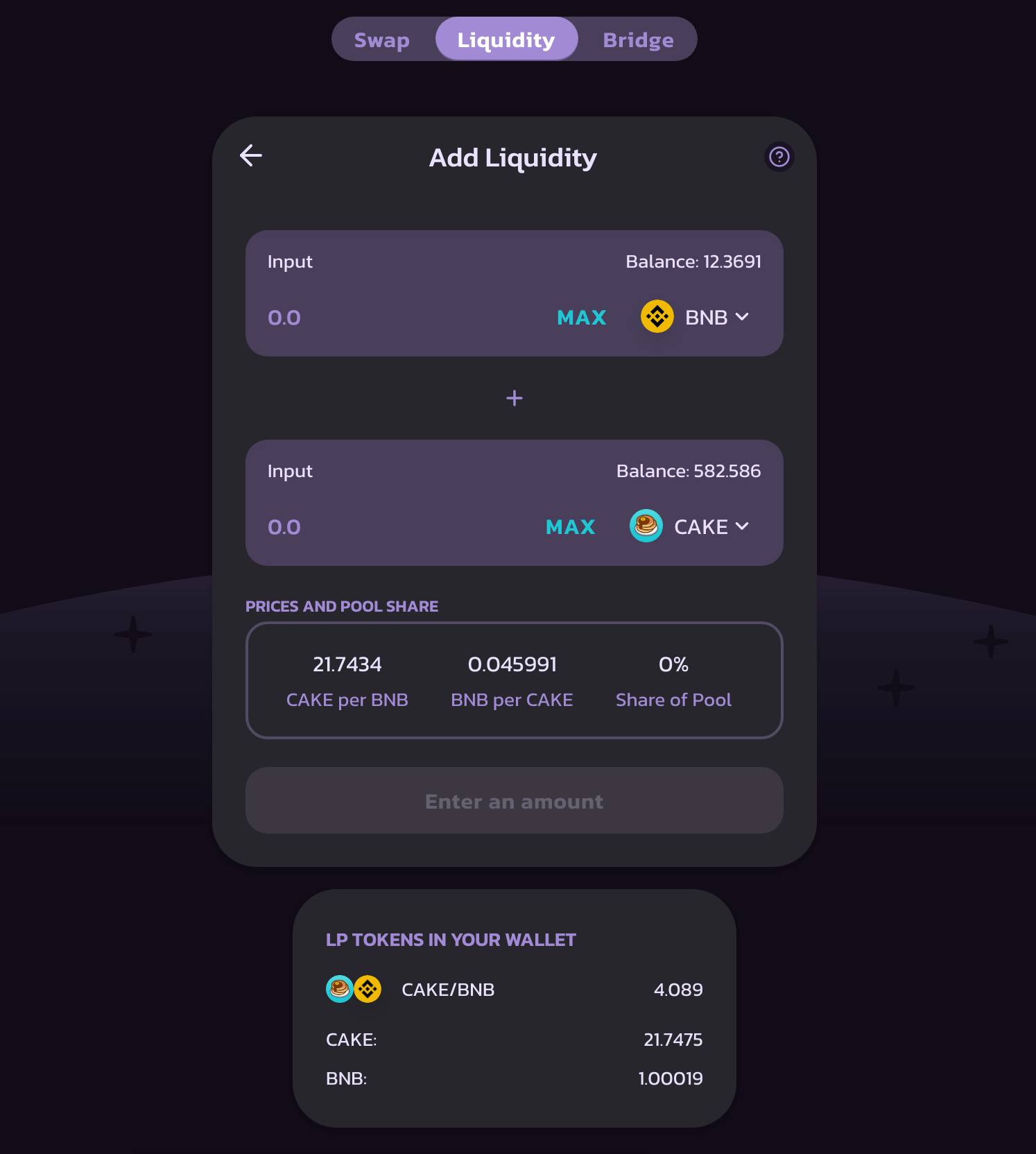
Task: Switch to the Swap tab
Action: (381, 39)
